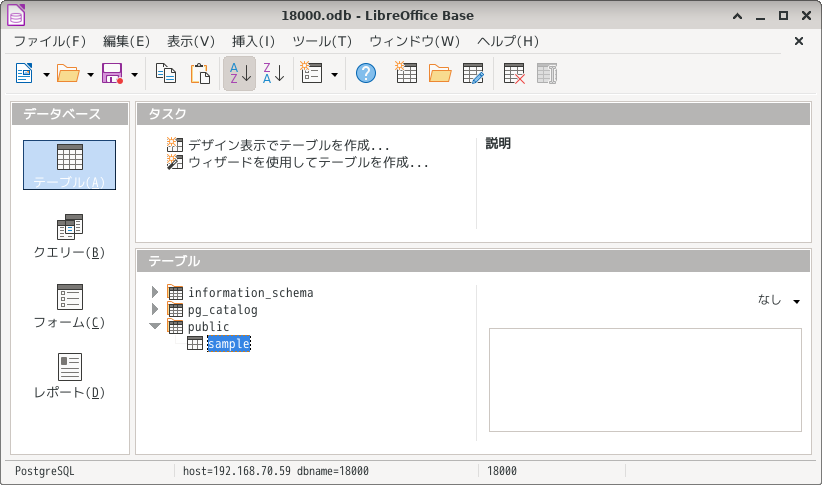Viewport: 822px width, 485px height.
Task: Open the Save dropdown arrow
Action: click(x=135, y=74)
